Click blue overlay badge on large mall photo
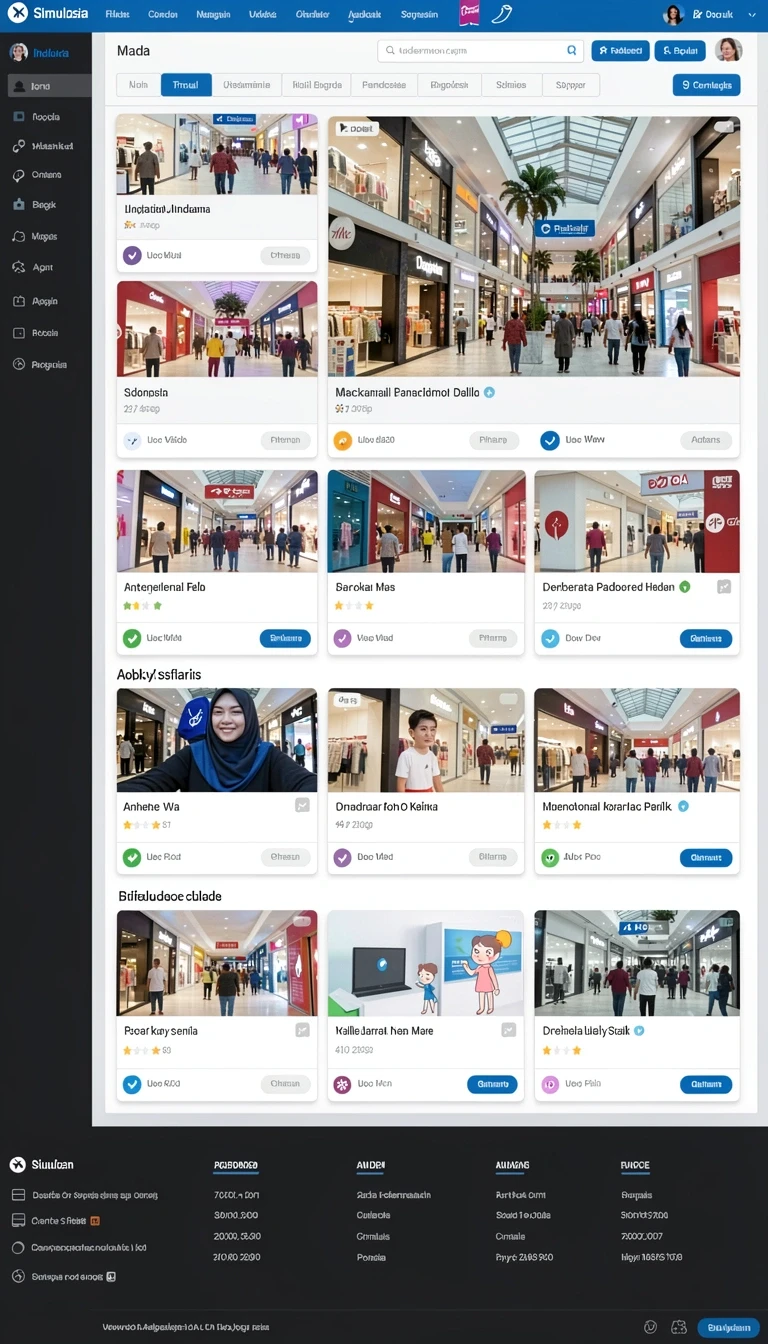The height and width of the screenshot is (1344, 768). pyautogui.click(x=564, y=228)
